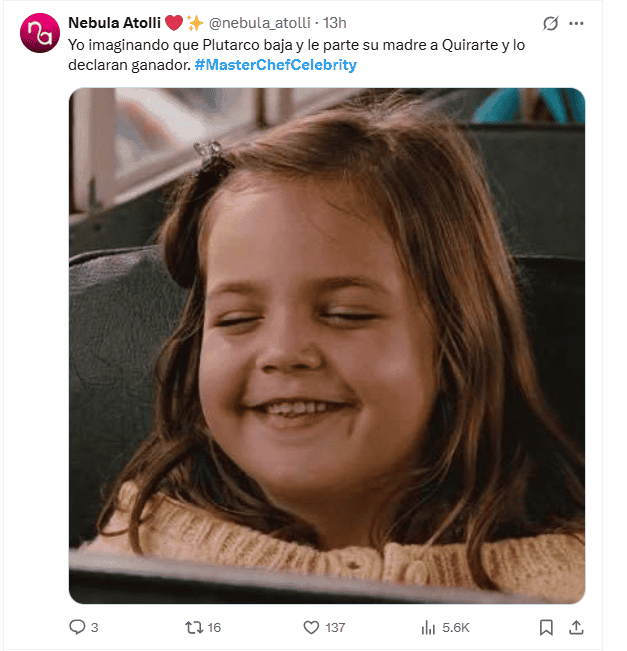Like the tweet with the heart icon
627x651 pixels.
click(x=310, y=627)
